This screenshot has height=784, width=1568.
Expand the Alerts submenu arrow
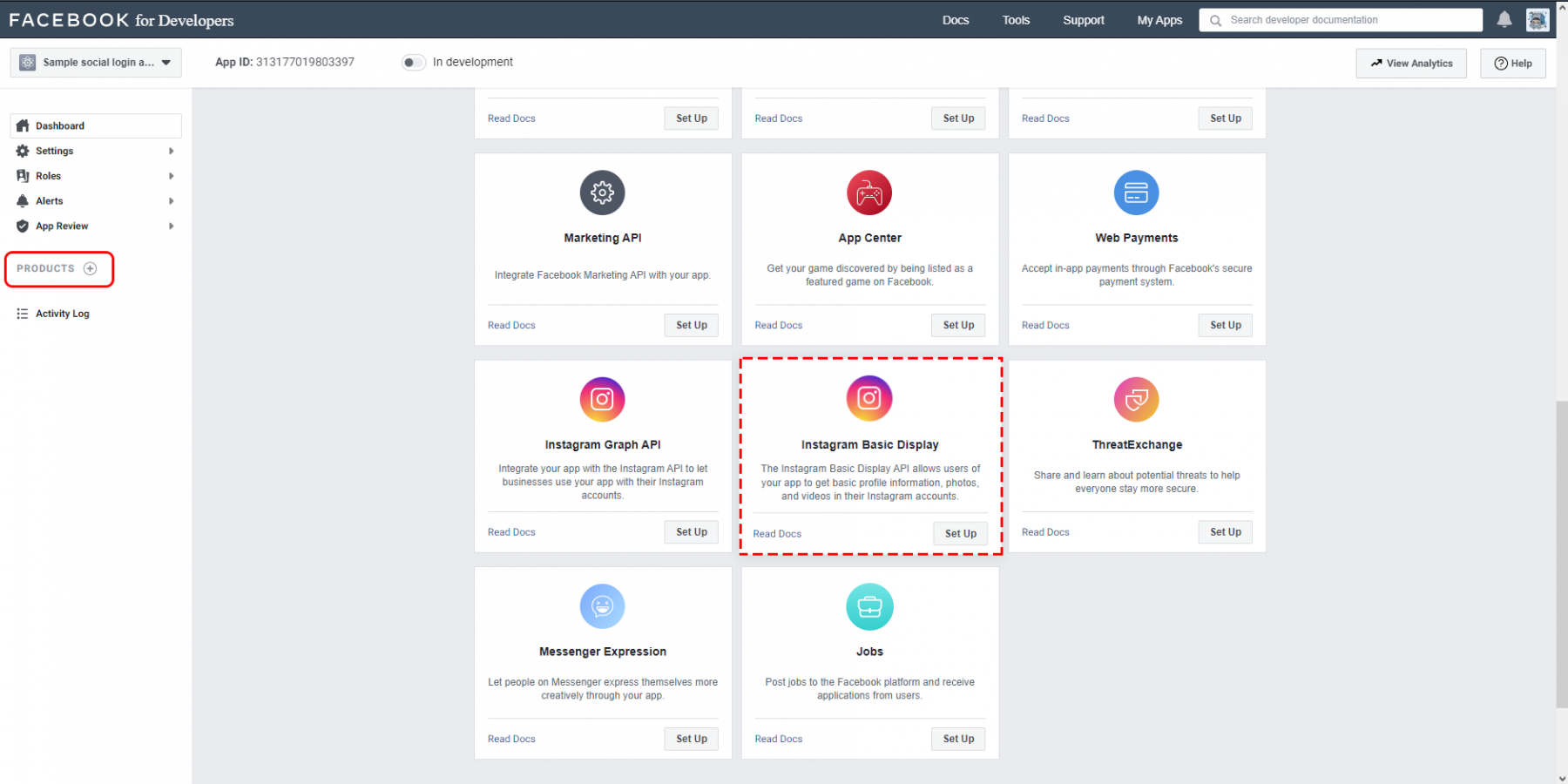[x=171, y=201]
